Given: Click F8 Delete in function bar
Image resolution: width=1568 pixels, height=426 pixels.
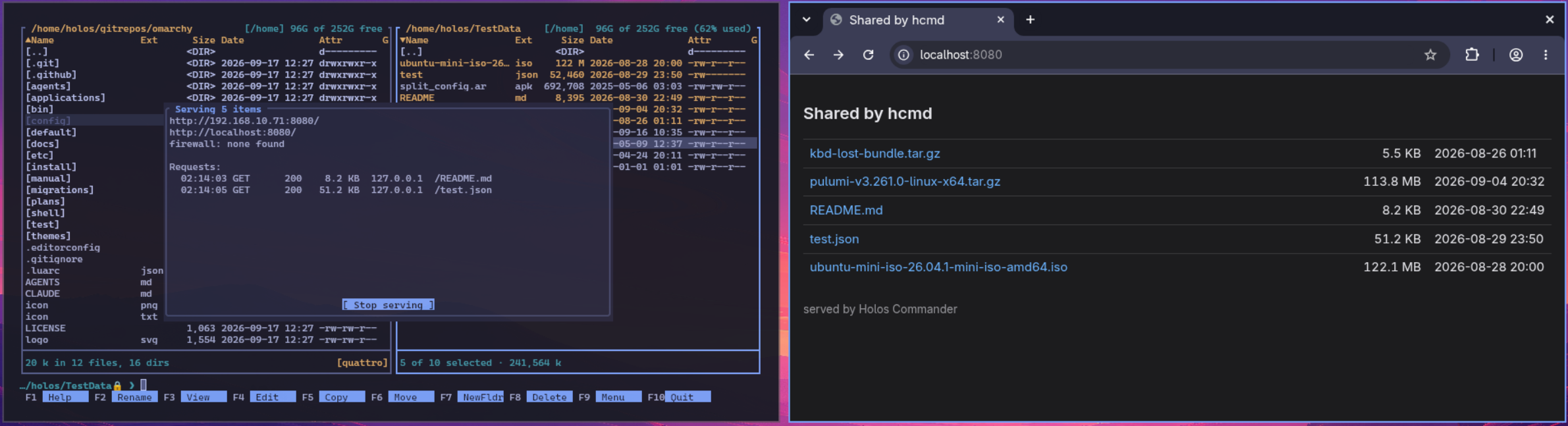Looking at the screenshot, I should (x=540, y=397).
